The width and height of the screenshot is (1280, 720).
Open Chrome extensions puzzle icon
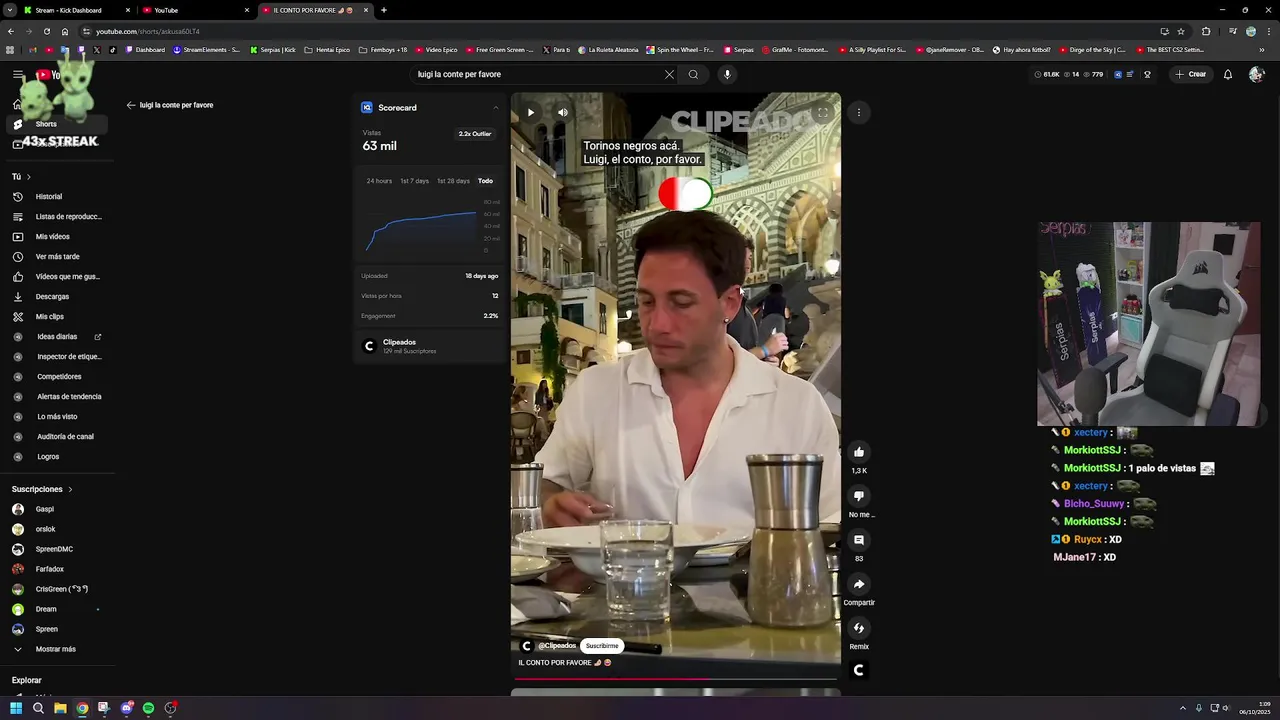pos(1206,31)
